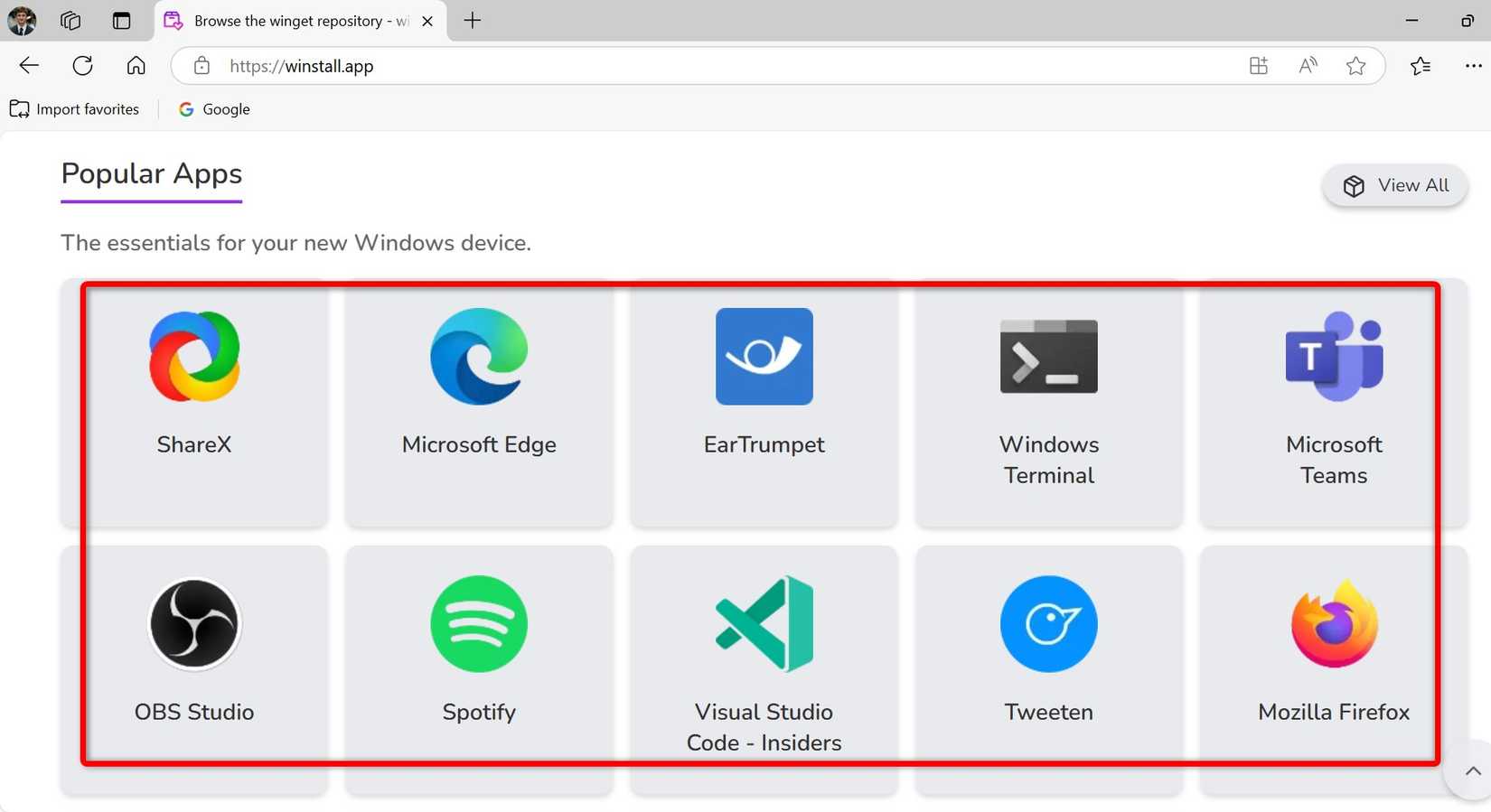Select the Spotify app logo
1491x812 pixels.
pos(479,623)
